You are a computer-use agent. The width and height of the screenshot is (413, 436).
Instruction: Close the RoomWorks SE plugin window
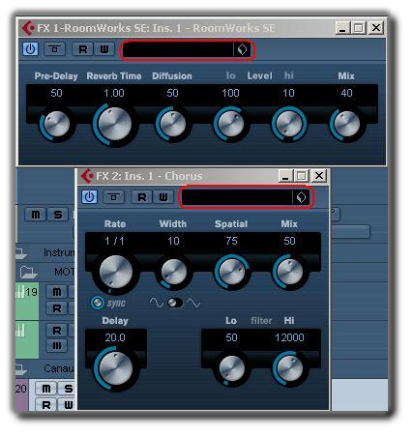coord(376,28)
